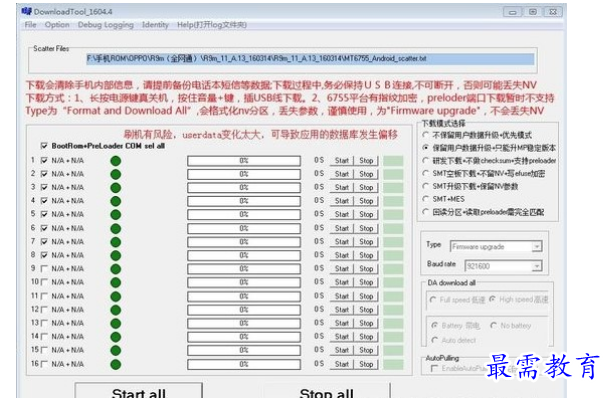Uncheck the row 1 port checkbox
Image resolution: width=608 pixels, height=398 pixels.
44,160
